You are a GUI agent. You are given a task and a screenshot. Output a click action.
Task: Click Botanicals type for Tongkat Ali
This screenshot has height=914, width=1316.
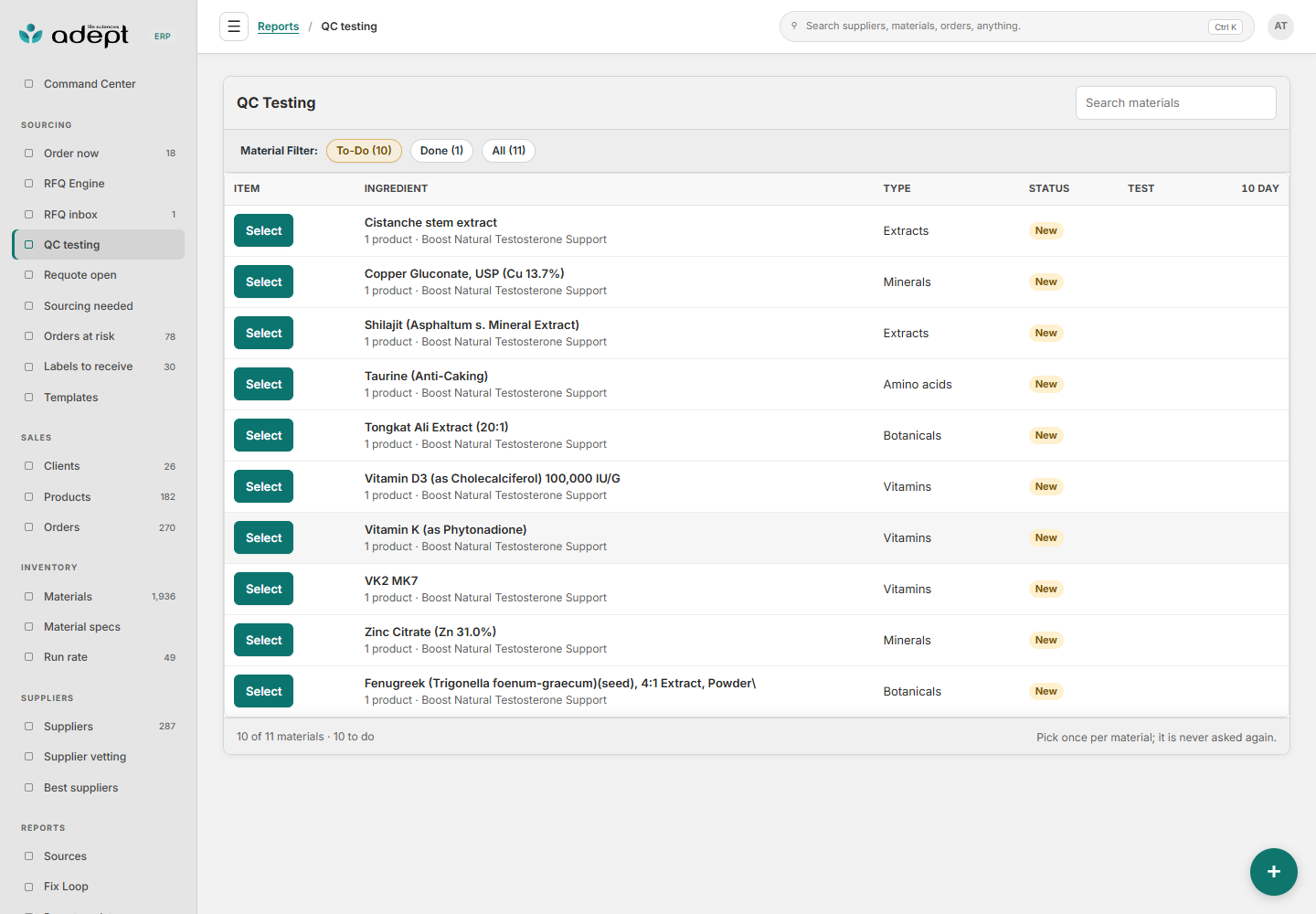pos(912,436)
